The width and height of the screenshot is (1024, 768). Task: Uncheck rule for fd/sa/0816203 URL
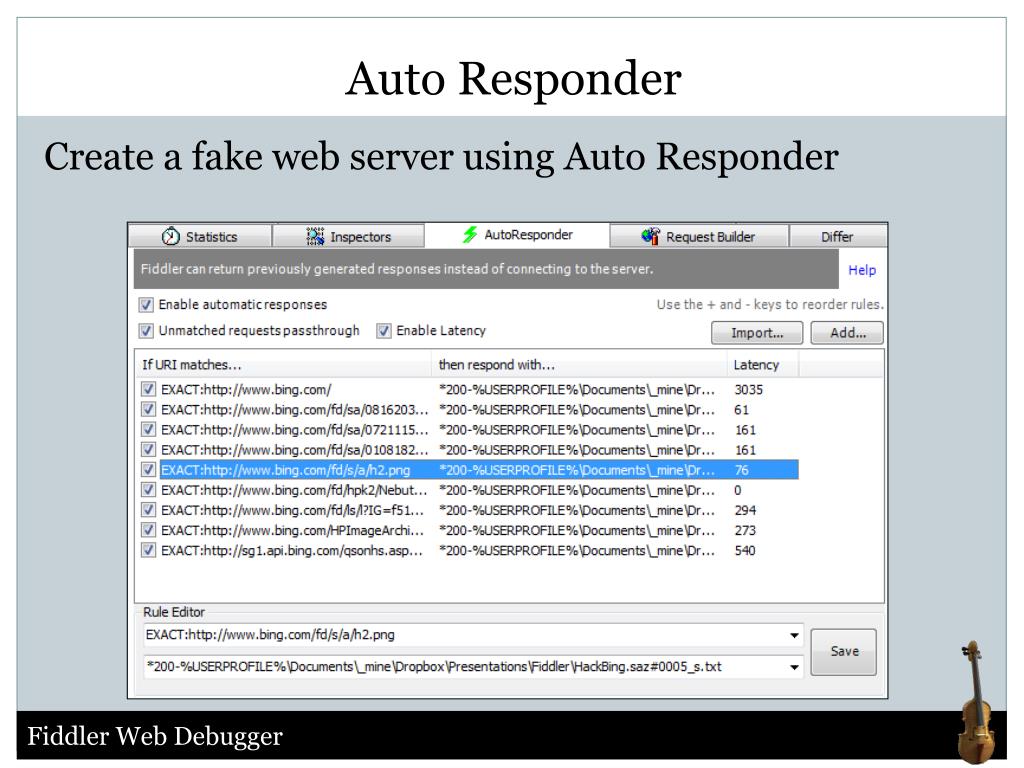click(148, 410)
